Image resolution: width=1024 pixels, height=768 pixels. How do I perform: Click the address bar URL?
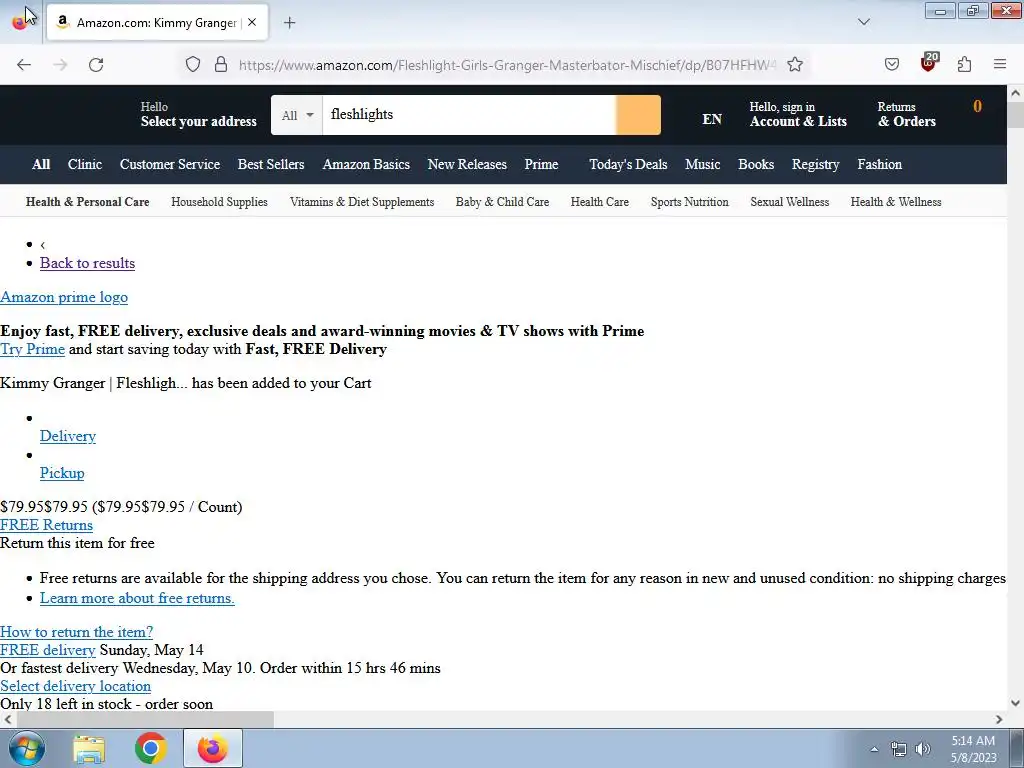tap(508, 65)
